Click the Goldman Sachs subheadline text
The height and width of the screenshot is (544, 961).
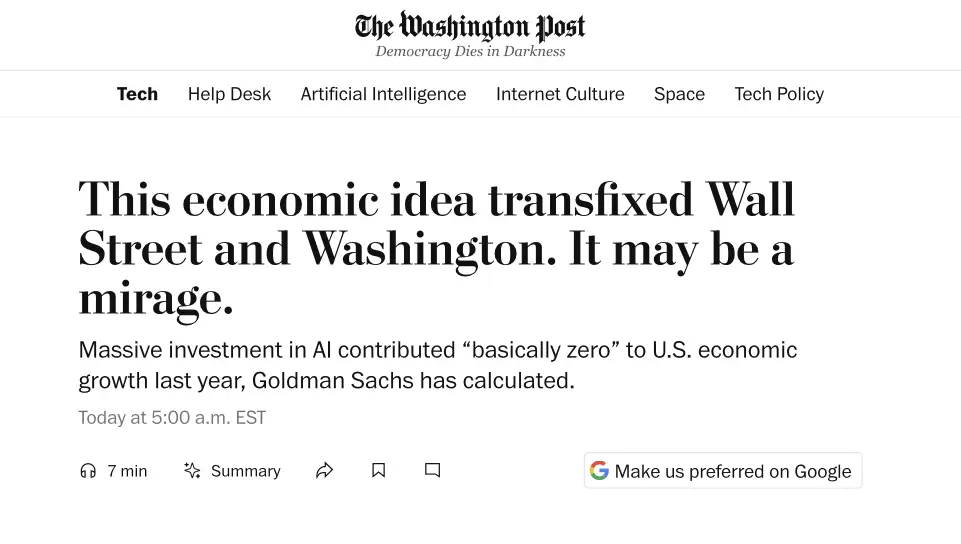(437, 365)
